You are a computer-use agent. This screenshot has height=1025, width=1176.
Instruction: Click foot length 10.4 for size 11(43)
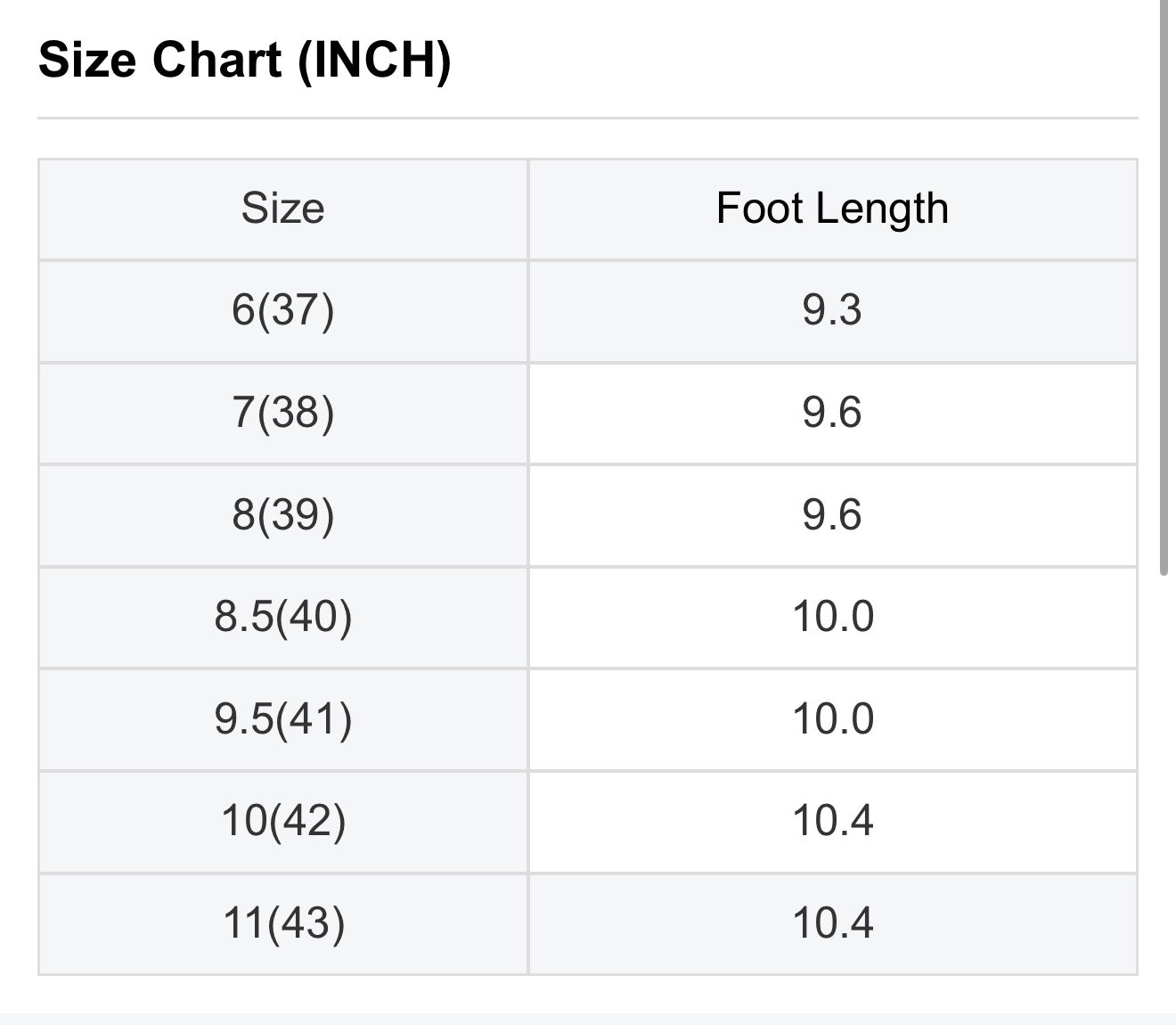tap(832, 922)
